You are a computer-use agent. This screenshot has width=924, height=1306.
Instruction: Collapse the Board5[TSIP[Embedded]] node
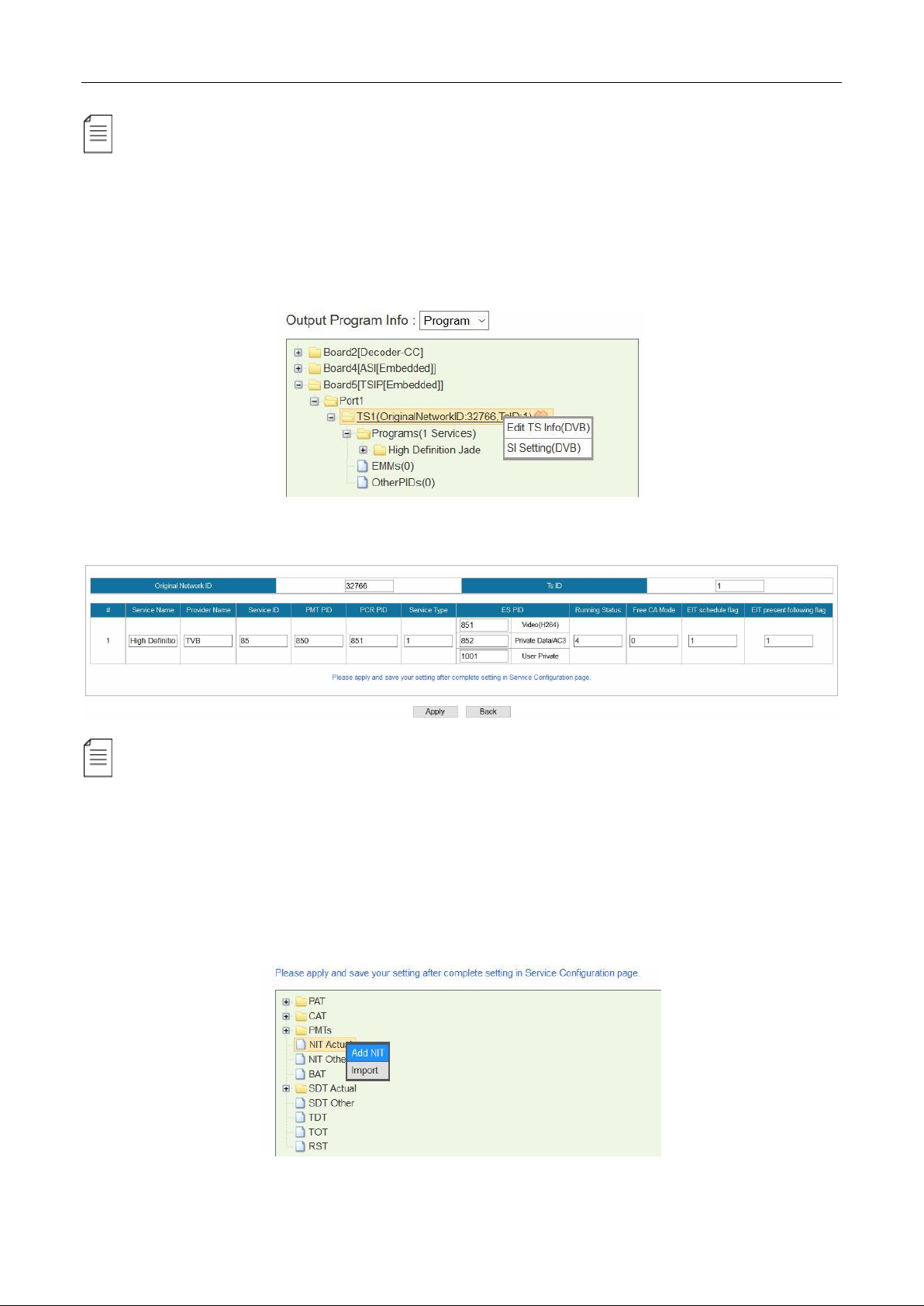(298, 385)
